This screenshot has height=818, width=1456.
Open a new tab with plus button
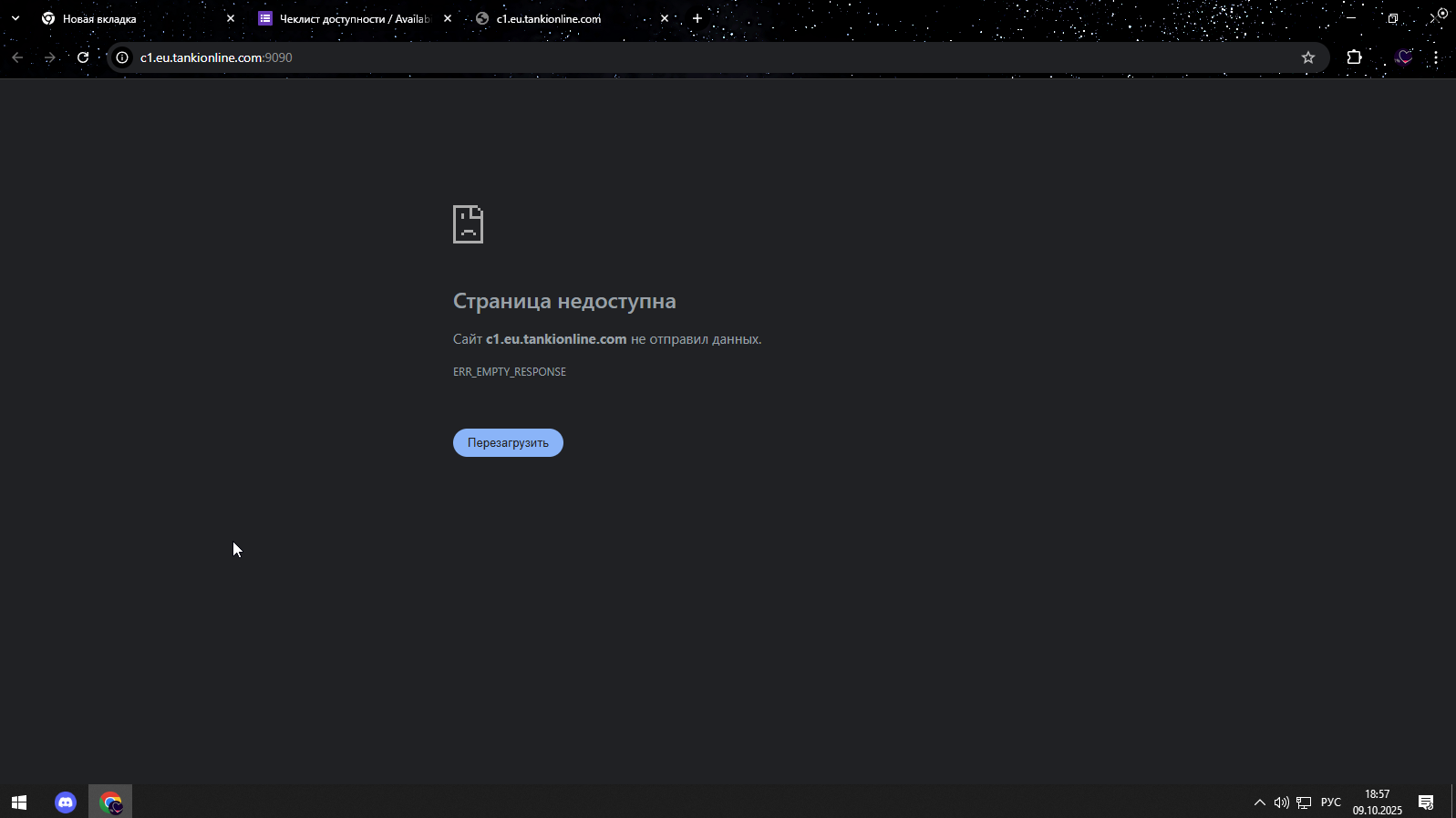pyautogui.click(x=697, y=18)
